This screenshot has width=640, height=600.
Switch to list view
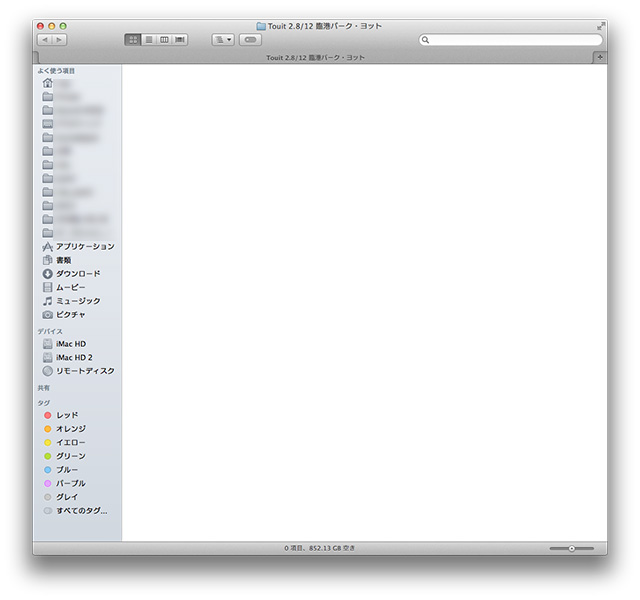tap(149, 40)
